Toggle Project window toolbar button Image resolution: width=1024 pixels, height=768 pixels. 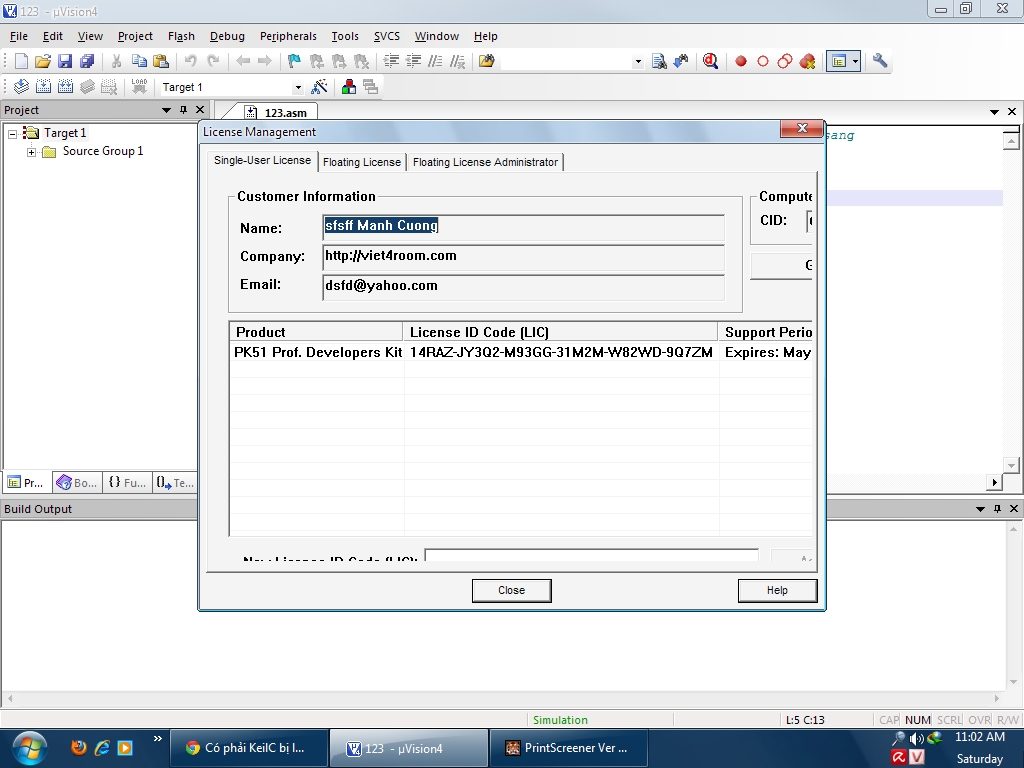[x=839, y=61]
